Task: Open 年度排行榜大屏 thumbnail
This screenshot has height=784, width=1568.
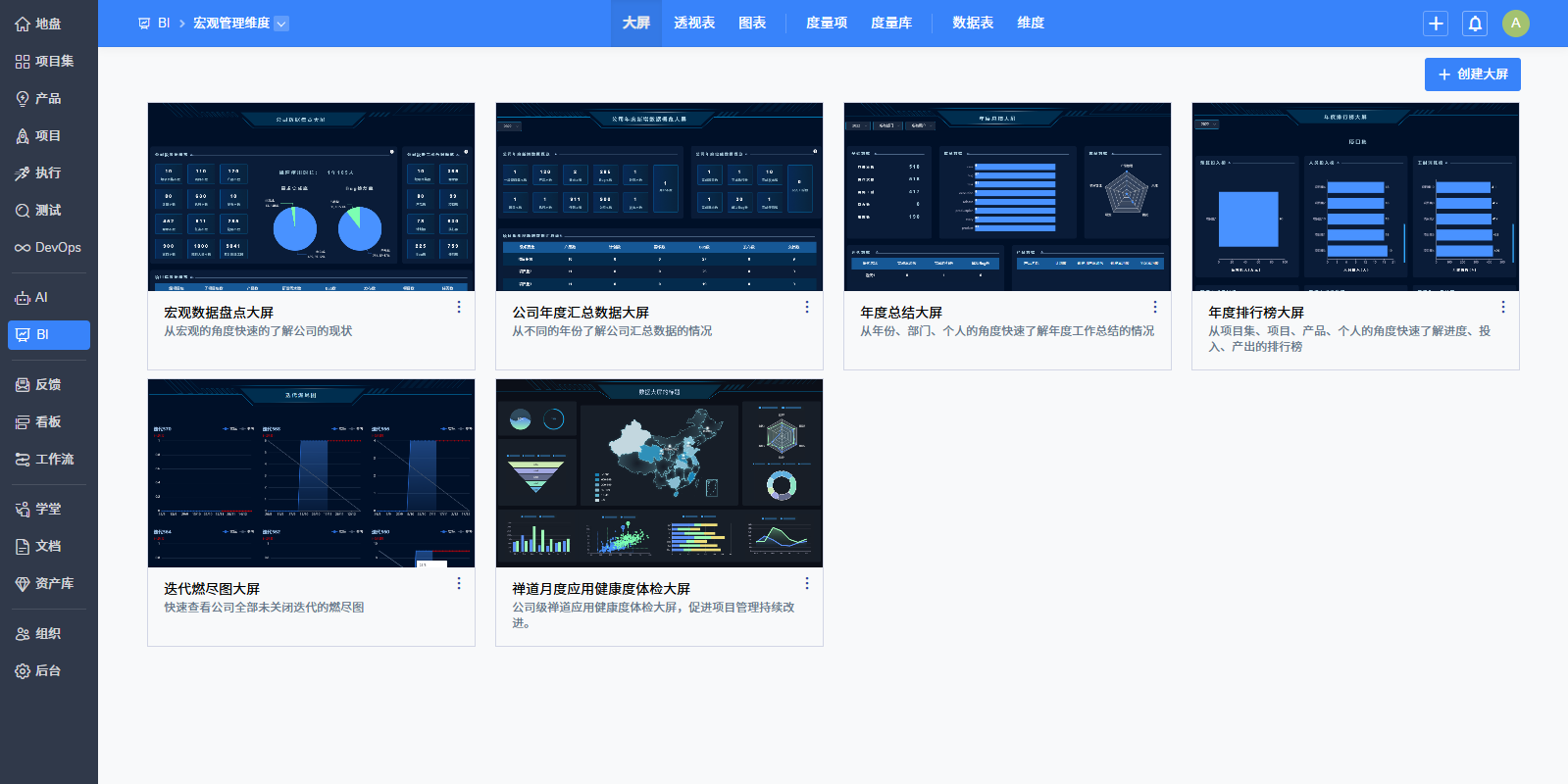Action: pyautogui.click(x=1355, y=197)
